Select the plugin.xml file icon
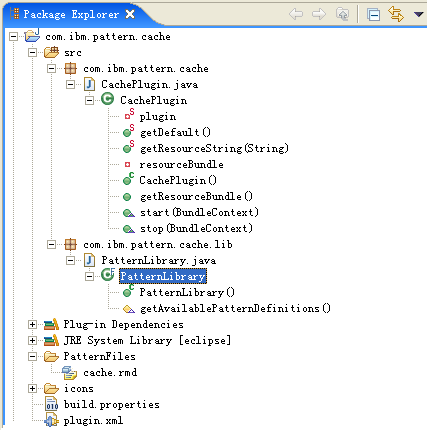 [51, 420]
